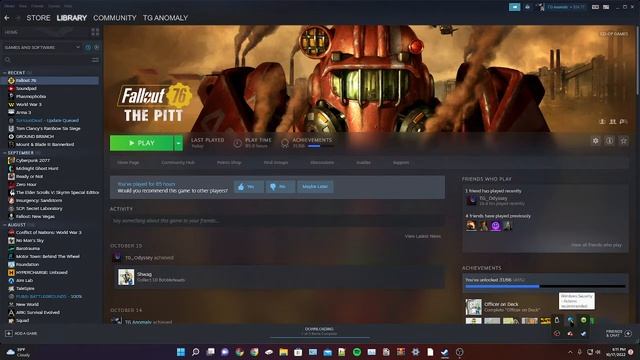This screenshot has width=640, height=360.
Task: Open the Community tab
Action: point(115,18)
